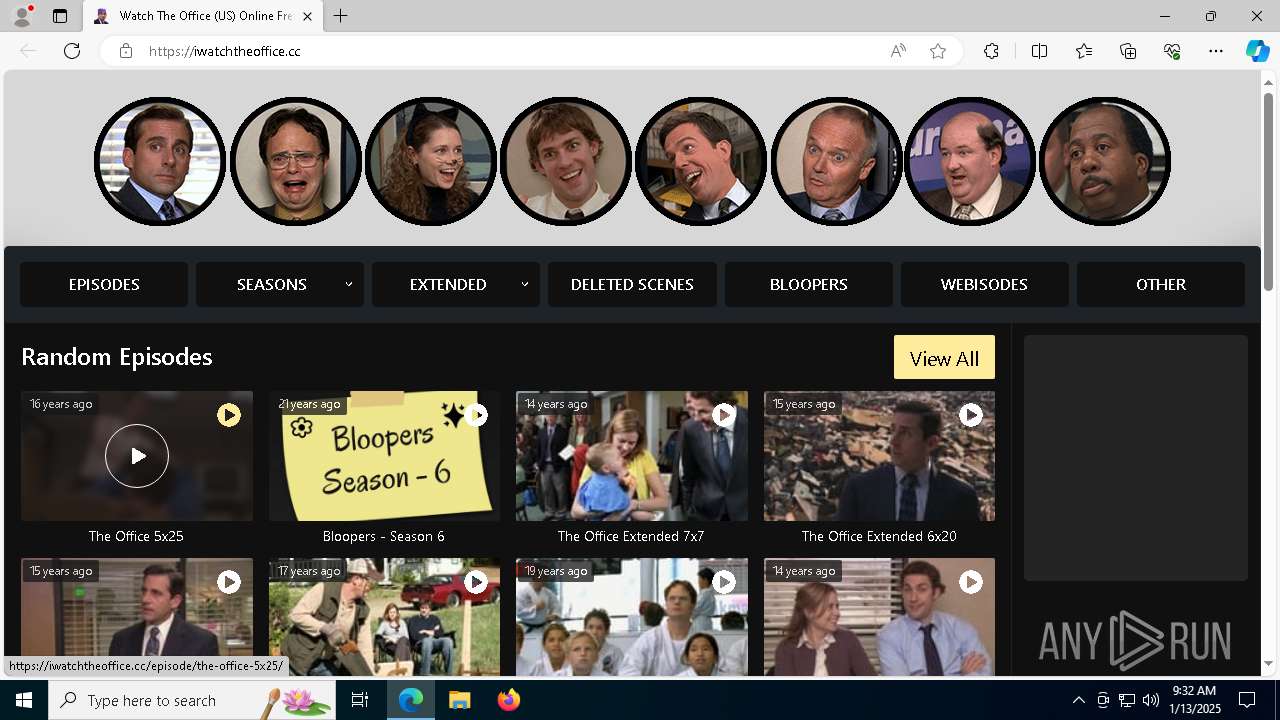Open Task View on taskbar
Image resolution: width=1280 pixels, height=720 pixels.
(x=360, y=700)
